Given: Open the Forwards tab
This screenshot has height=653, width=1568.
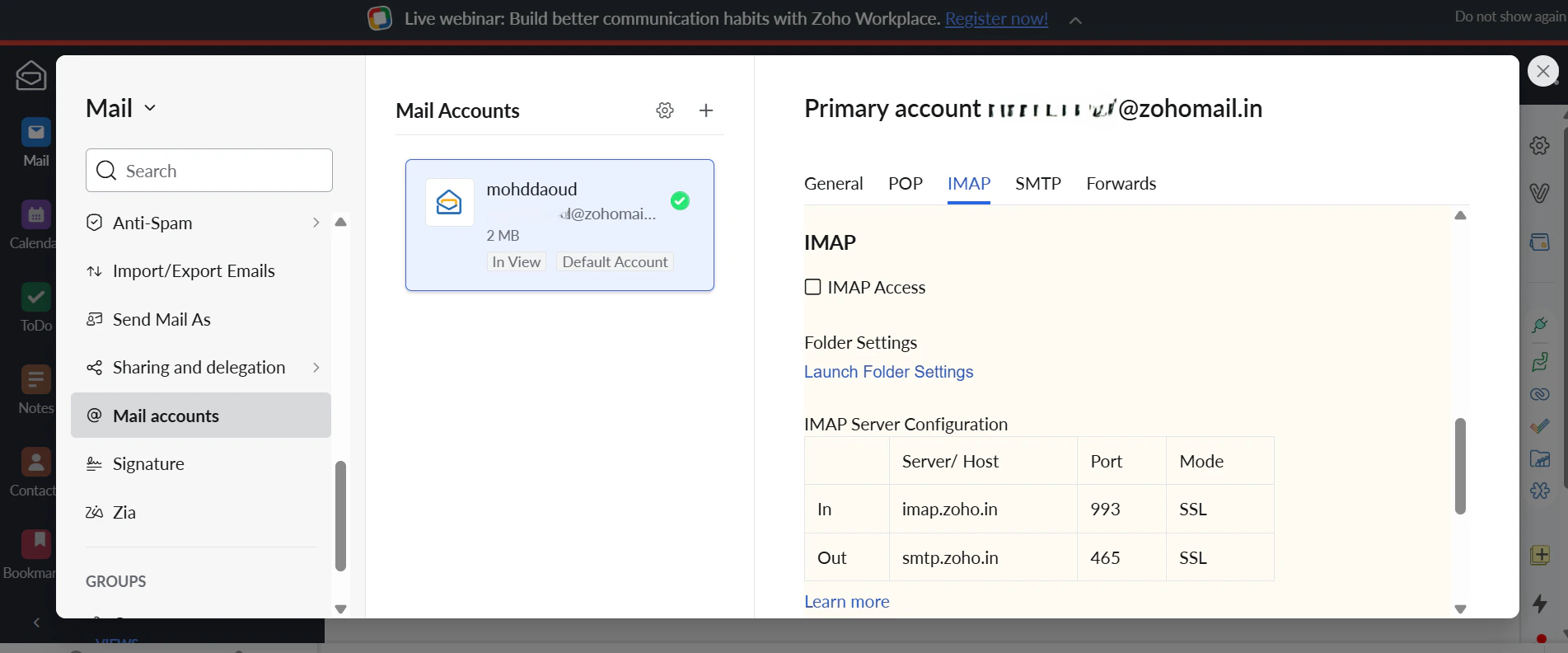Looking at the screenshot, I should click(1121, 183).
